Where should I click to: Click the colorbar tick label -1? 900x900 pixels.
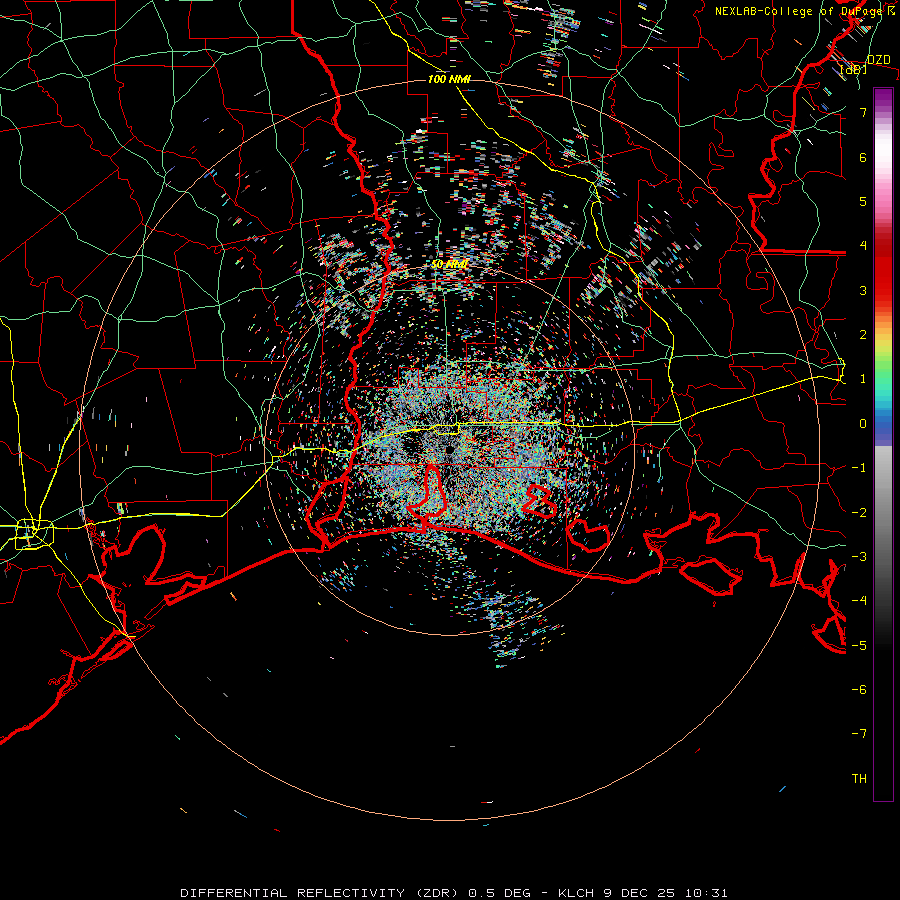coord(859,468)
